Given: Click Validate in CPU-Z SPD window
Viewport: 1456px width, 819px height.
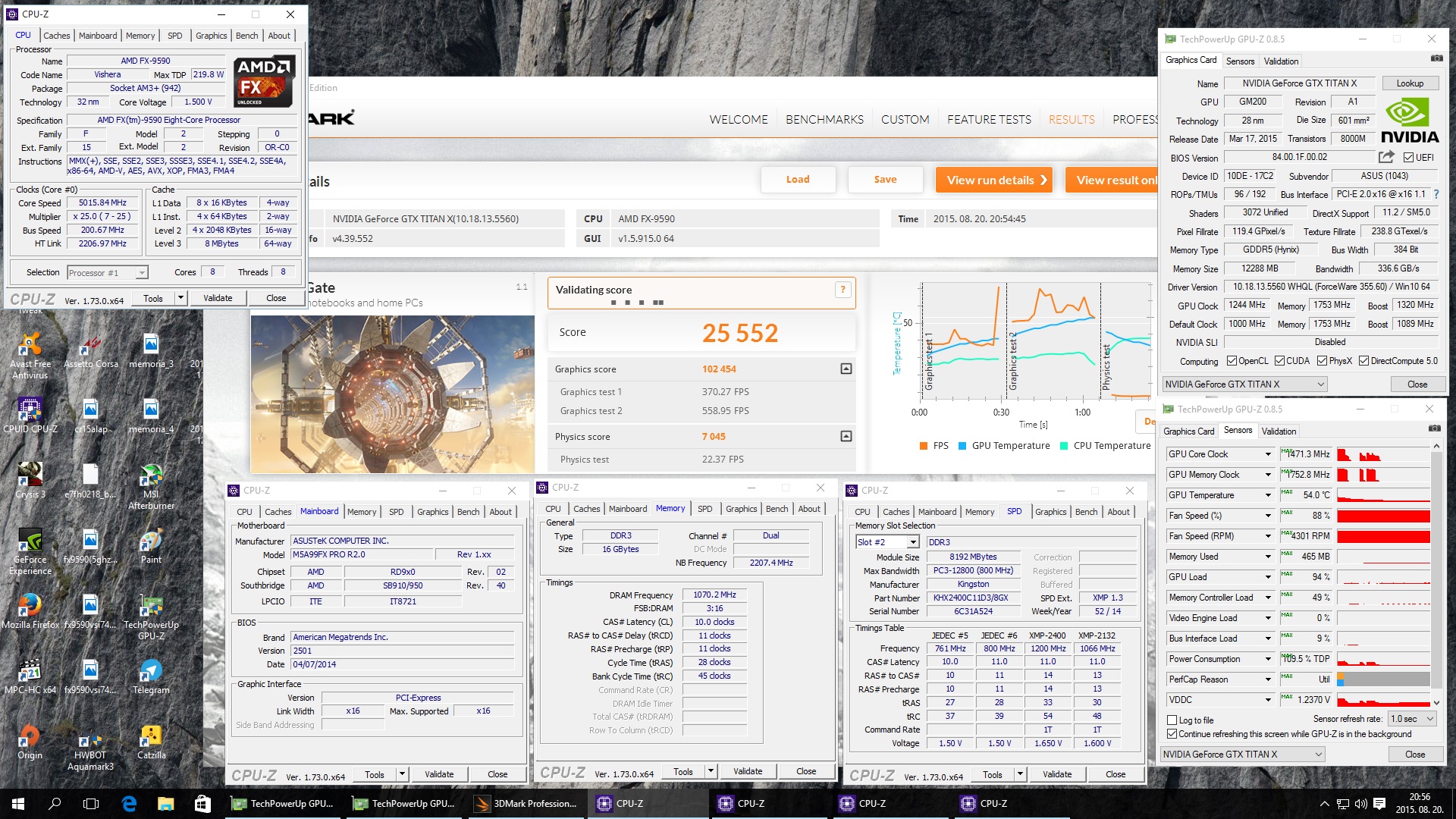Looking at the screenshot, I should 1057,774.
